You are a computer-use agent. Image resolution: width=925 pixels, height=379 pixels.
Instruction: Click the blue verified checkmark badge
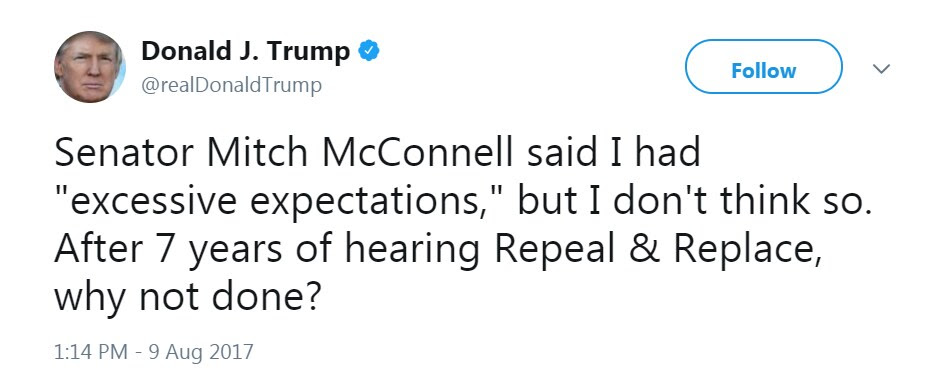pos(369,52)
